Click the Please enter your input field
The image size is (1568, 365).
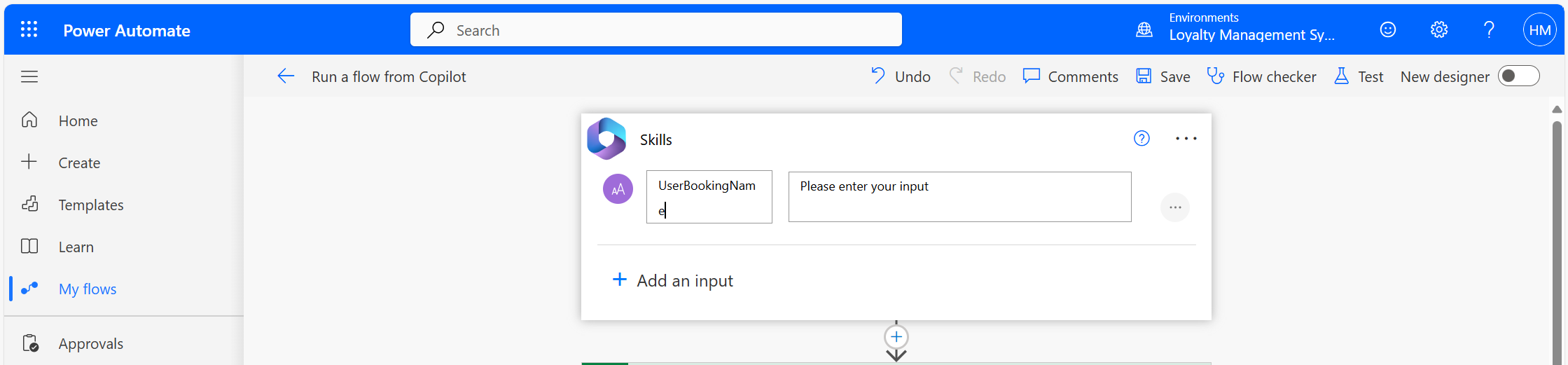coord(959,197)
